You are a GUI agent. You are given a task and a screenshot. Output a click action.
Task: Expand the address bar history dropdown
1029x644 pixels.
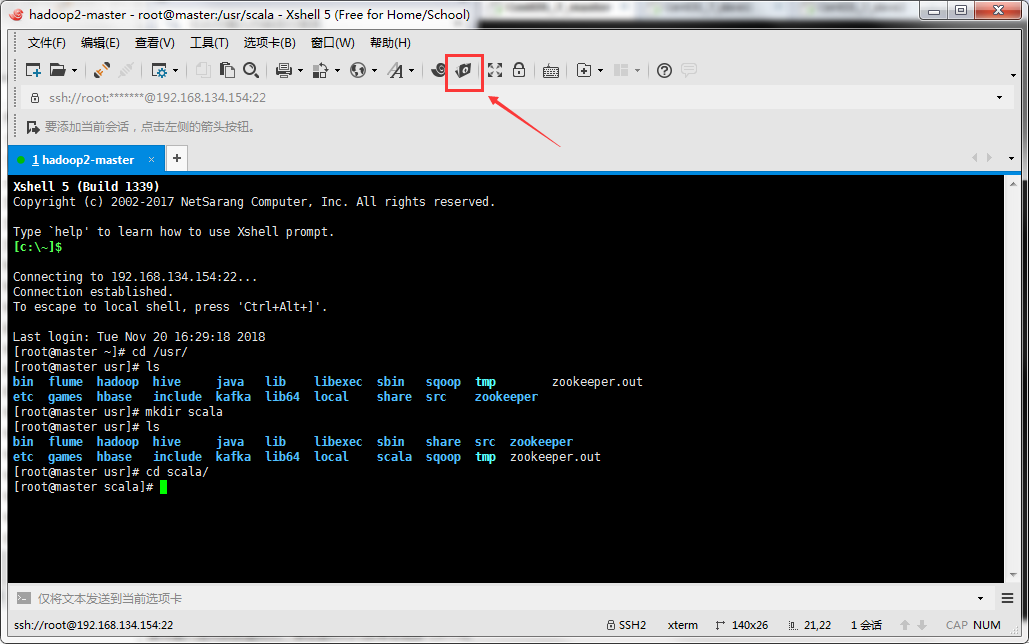999,98
